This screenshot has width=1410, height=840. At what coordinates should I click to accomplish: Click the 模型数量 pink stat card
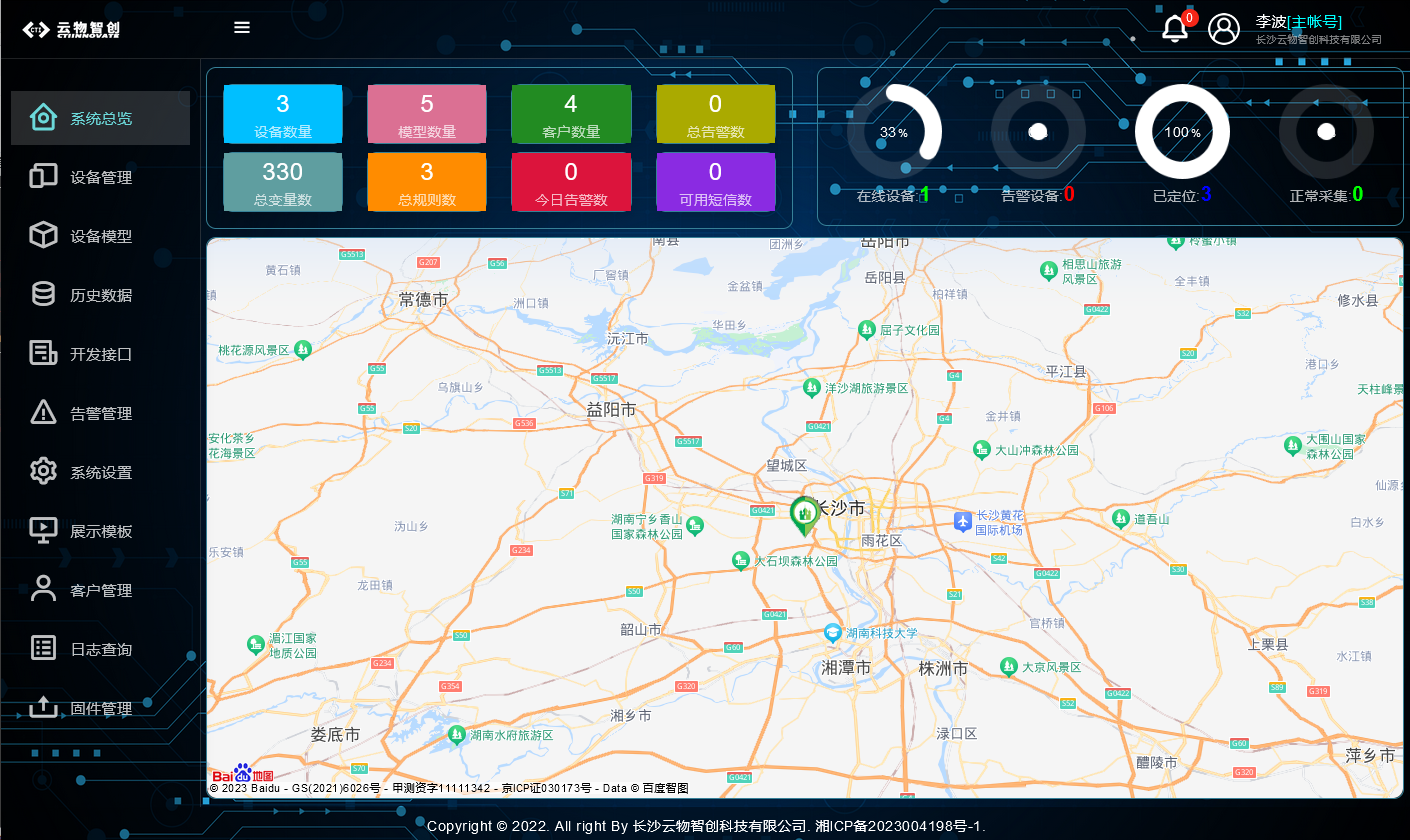coord(427,114)
